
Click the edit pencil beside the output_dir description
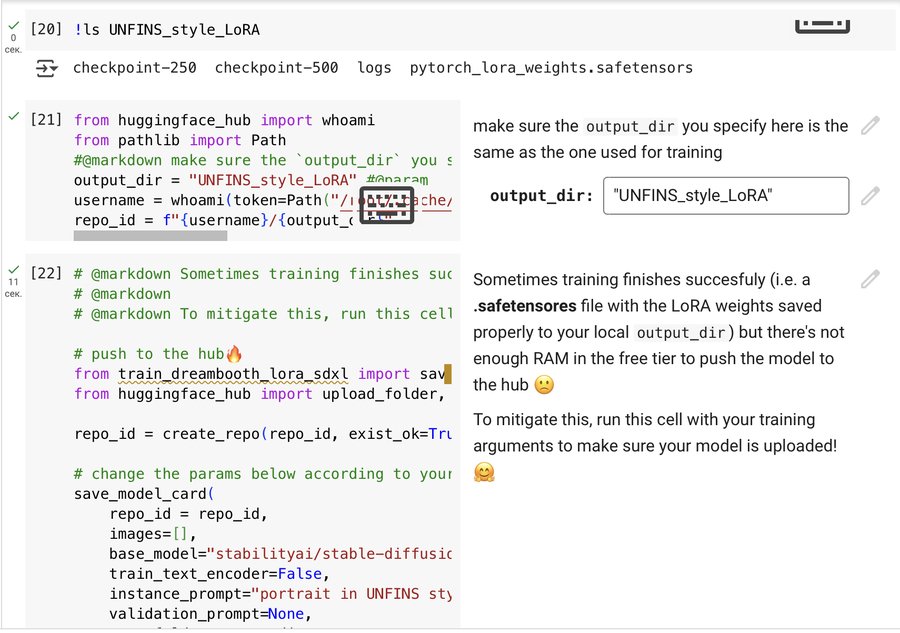pos(870,126)
